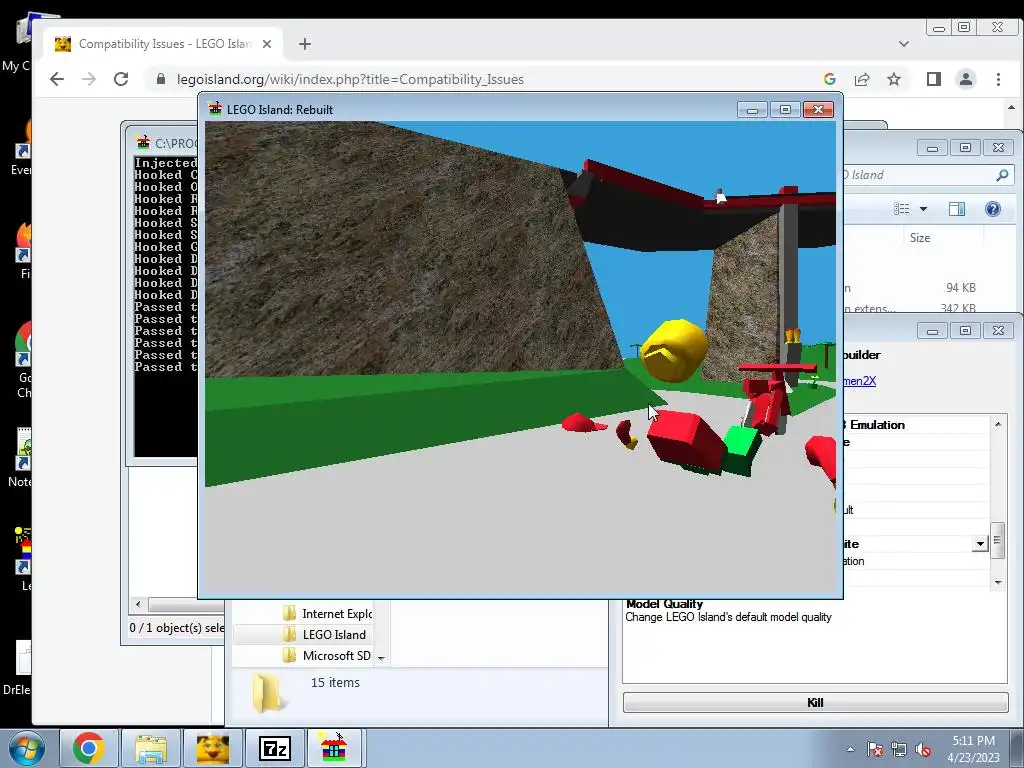Select the Compatibility Issues tab
1024x768 pixels.
click(x=163, y=44)
